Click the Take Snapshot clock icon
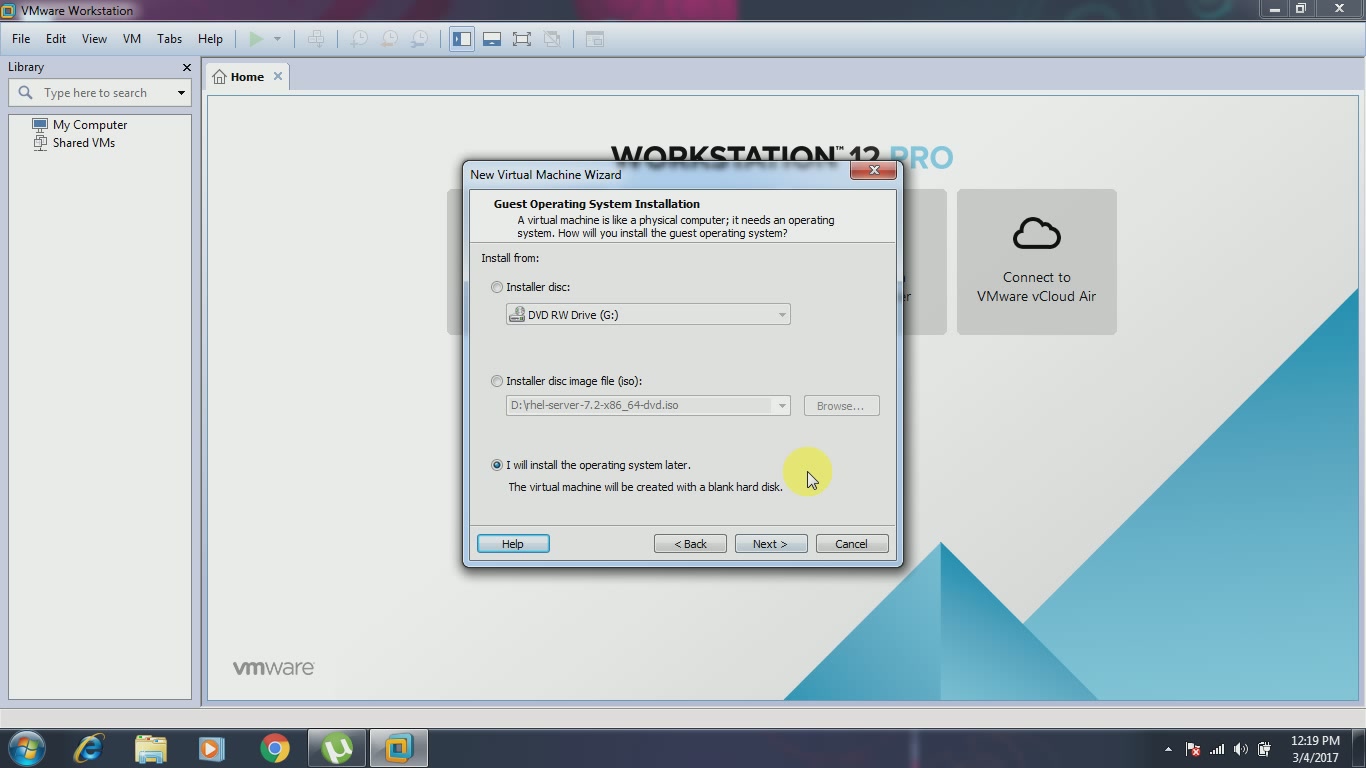This screenshot has width=1366, height=768. (x=359, y=39)
